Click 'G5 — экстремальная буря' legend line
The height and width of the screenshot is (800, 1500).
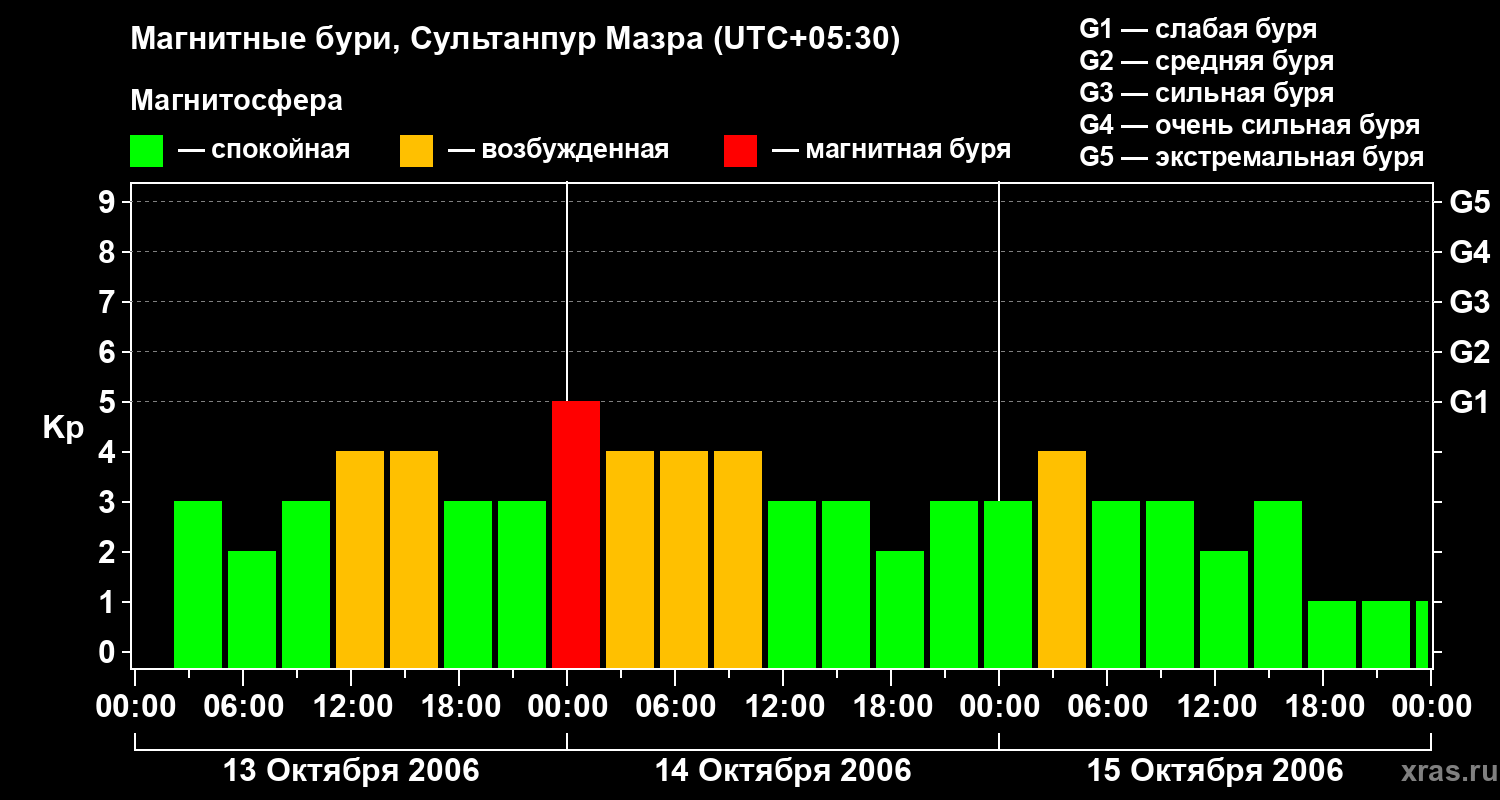click(1252, 157)
